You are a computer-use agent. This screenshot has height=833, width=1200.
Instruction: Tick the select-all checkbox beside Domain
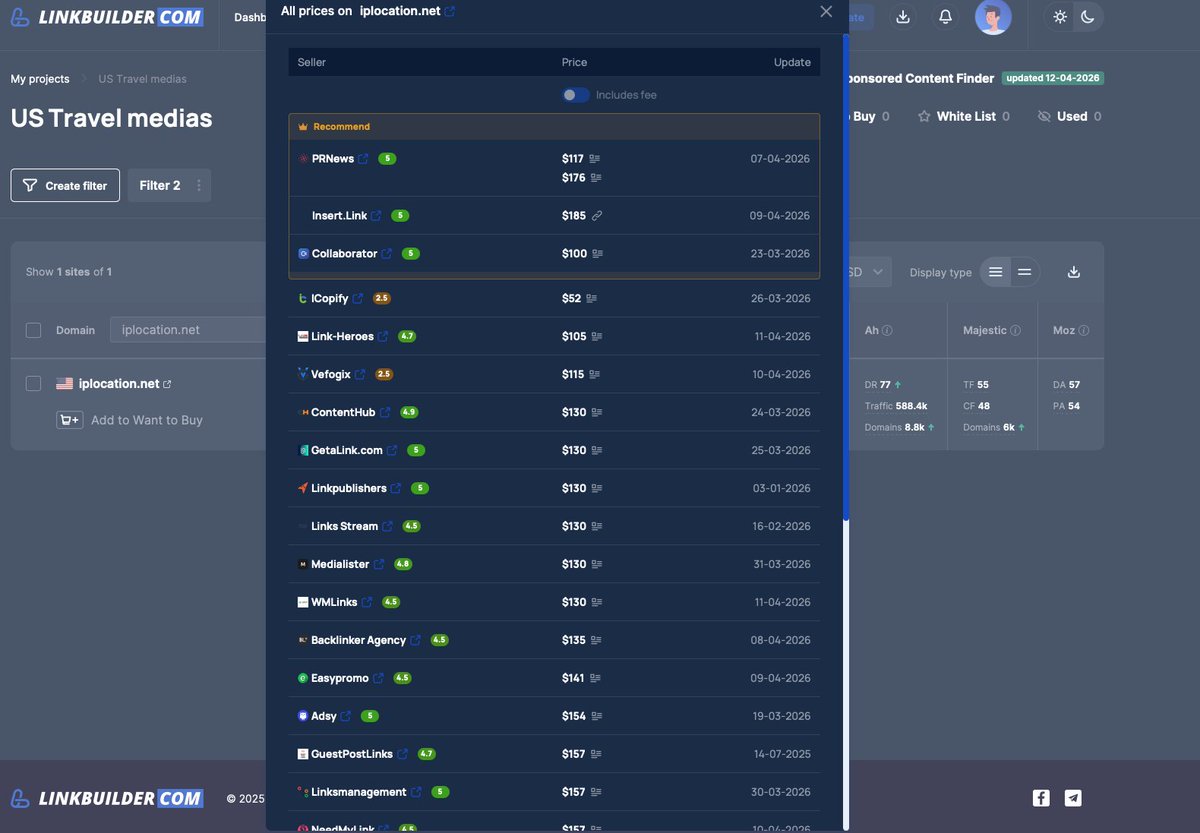point(33,330)
